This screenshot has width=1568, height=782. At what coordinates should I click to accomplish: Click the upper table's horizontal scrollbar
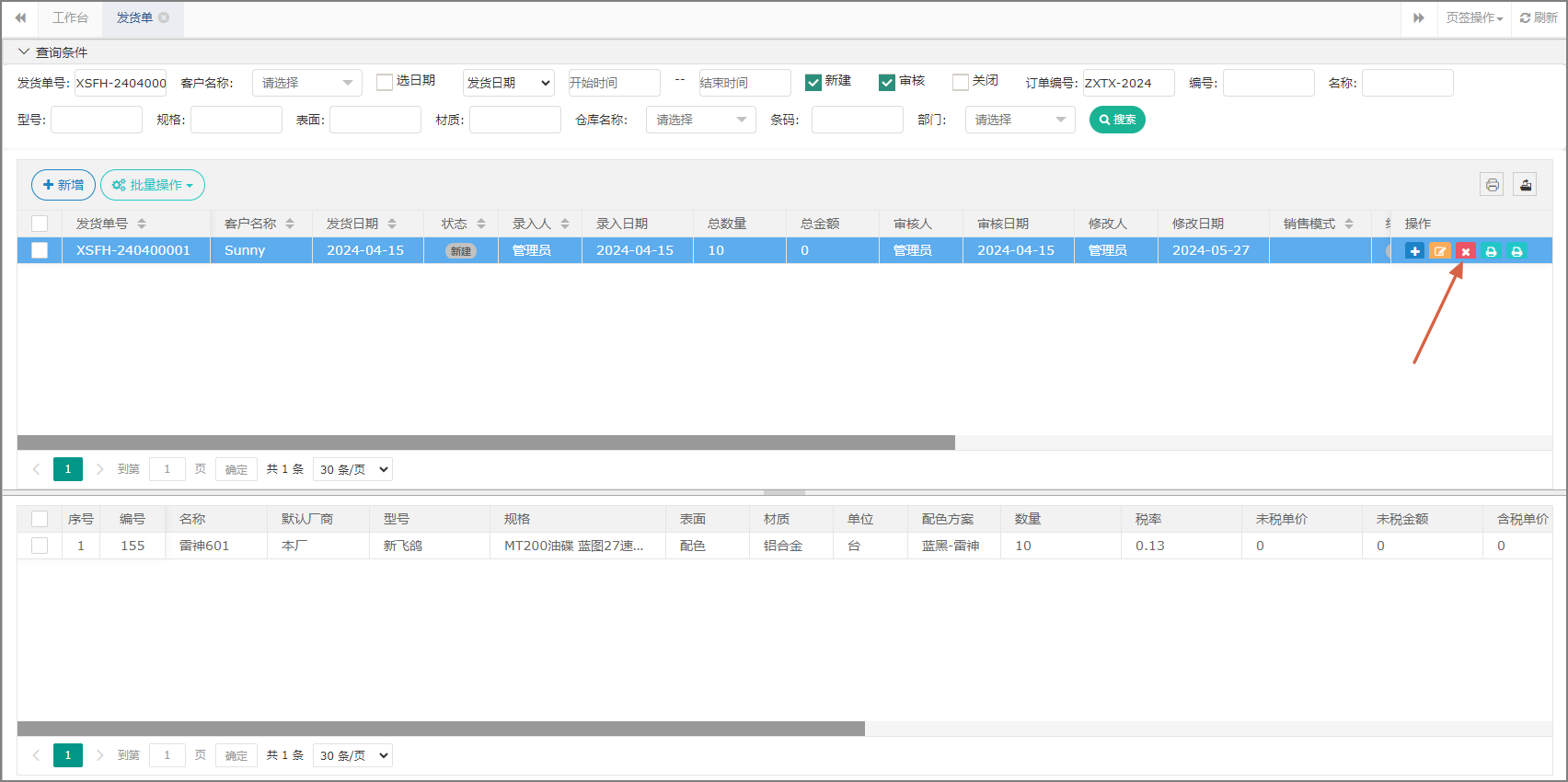[486, 443]
